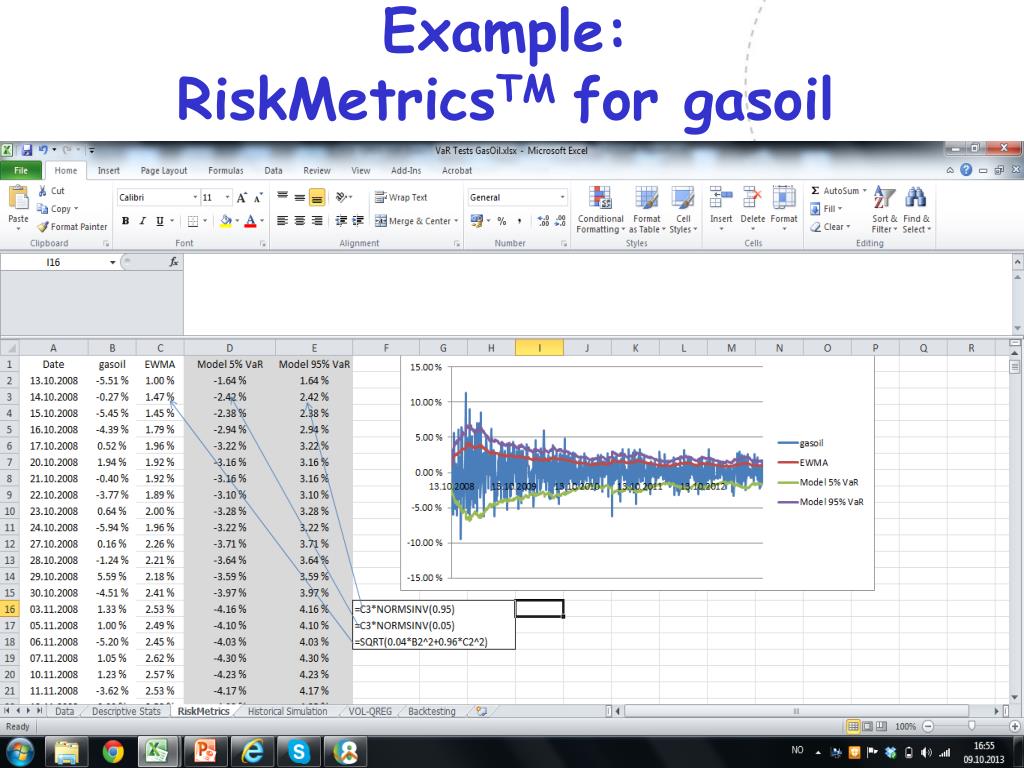Viewport: 1024px width, 768px height.
Task: Click the Format cells icon
Action: 784,197
